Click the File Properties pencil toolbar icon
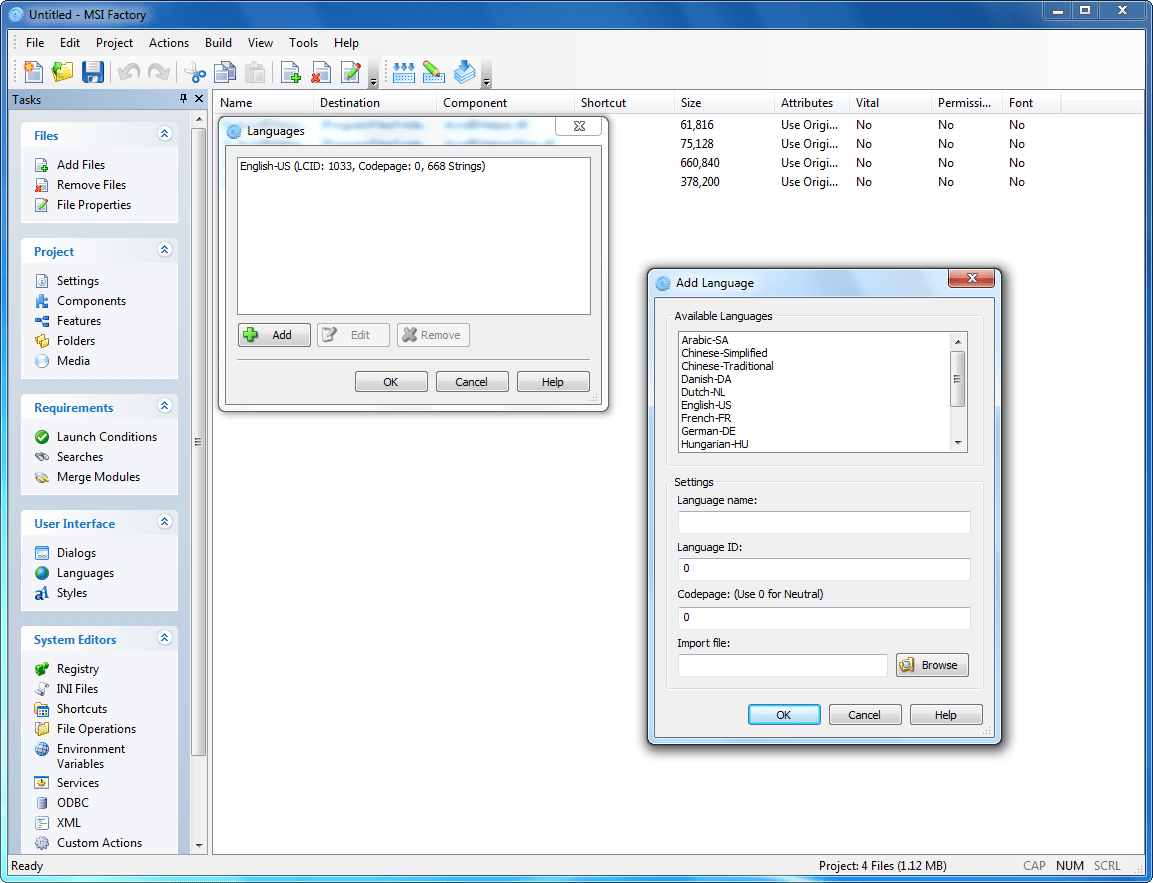This screenshot has height=883, width=1153. (350, 72)
